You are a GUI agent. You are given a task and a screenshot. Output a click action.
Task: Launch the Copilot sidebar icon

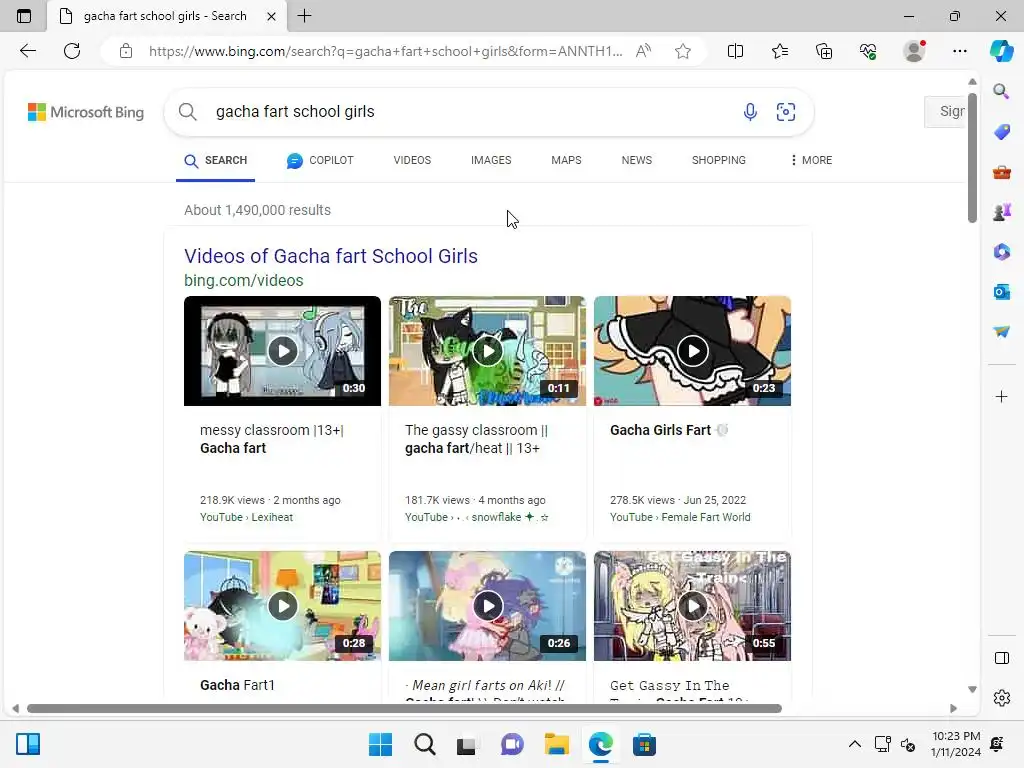(x=1002, y=51)
